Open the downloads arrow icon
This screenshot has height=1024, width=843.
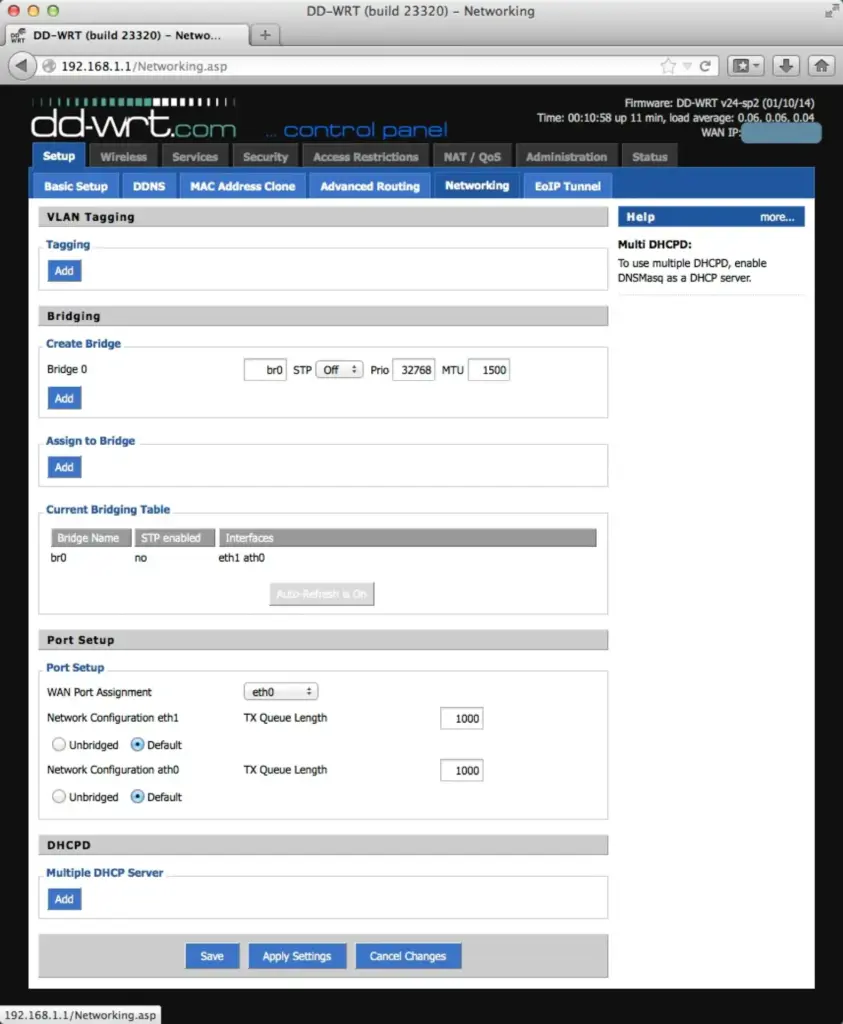pos(787,66)
